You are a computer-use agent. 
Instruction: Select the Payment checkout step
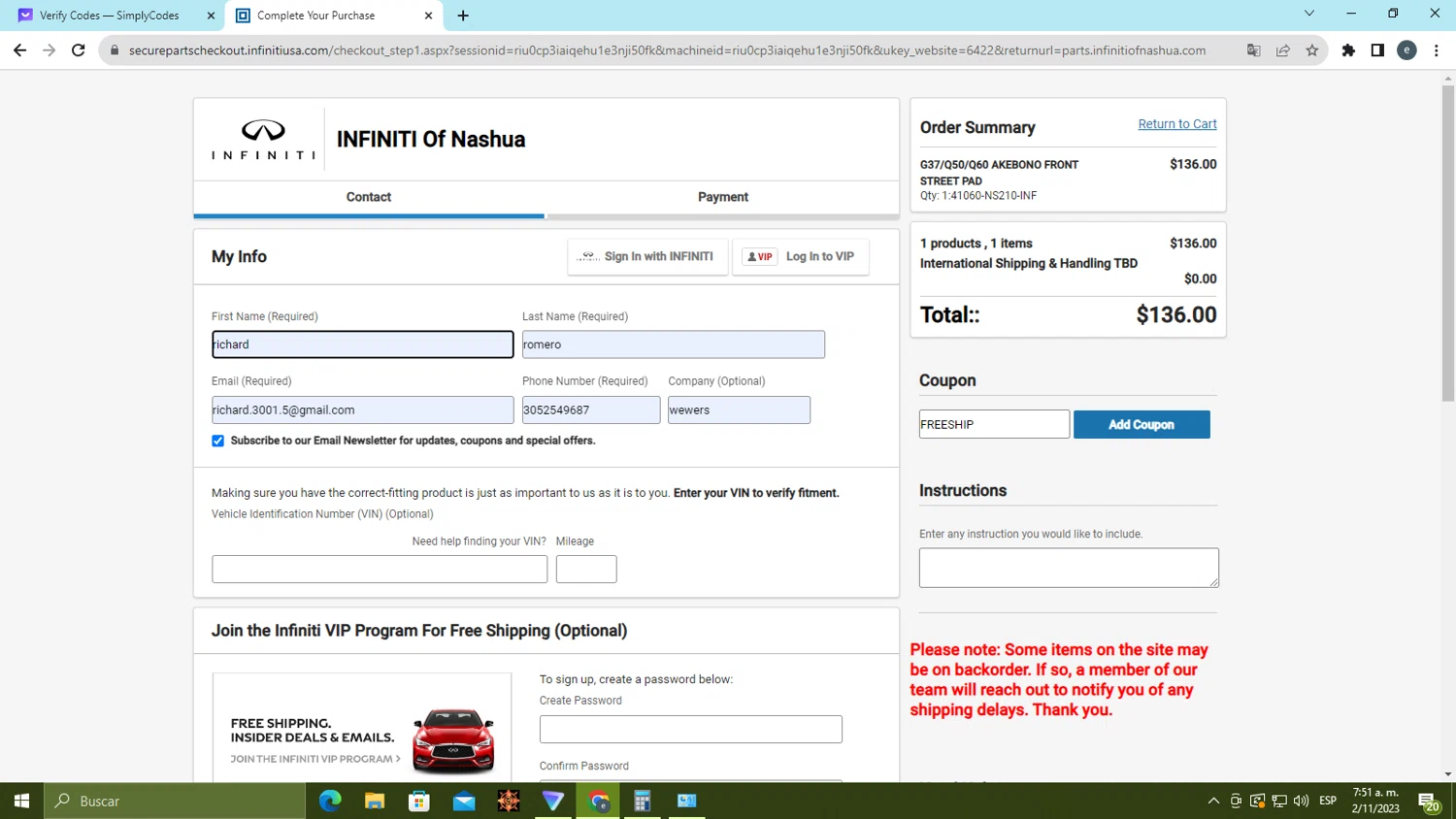pos(723,197)
